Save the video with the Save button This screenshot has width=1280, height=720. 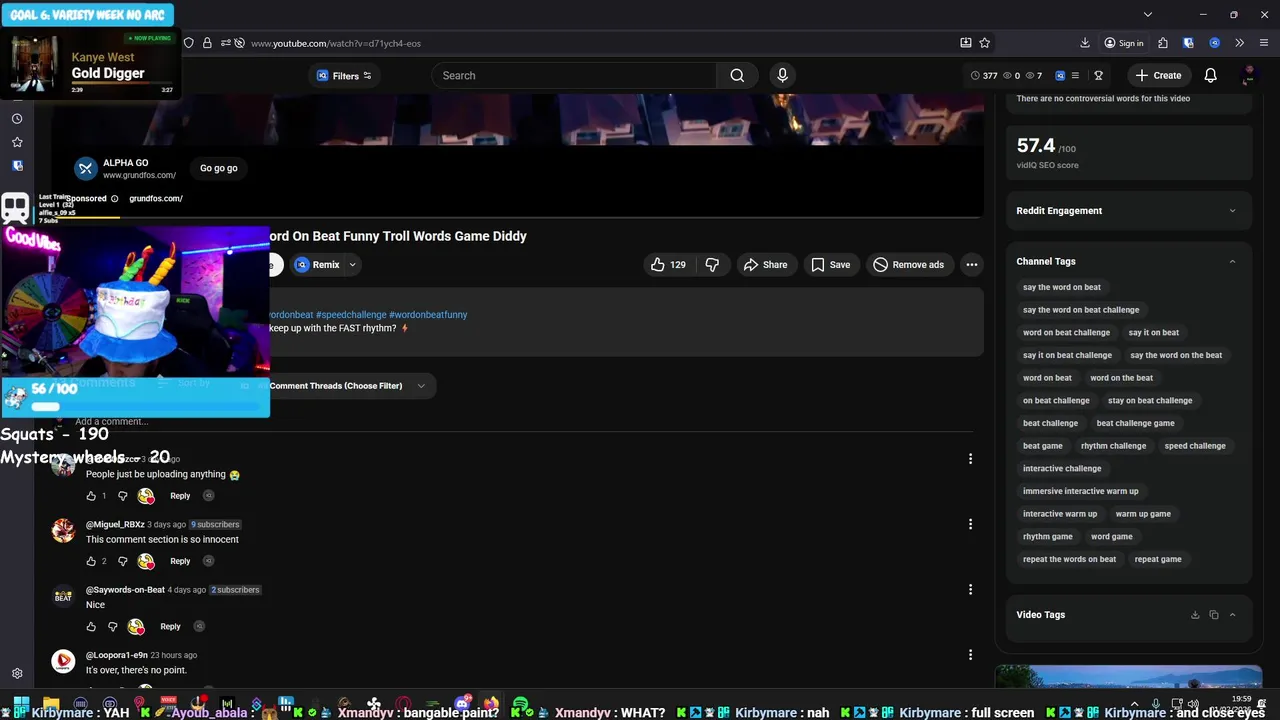pyautogui.click(x=830, y=265)
